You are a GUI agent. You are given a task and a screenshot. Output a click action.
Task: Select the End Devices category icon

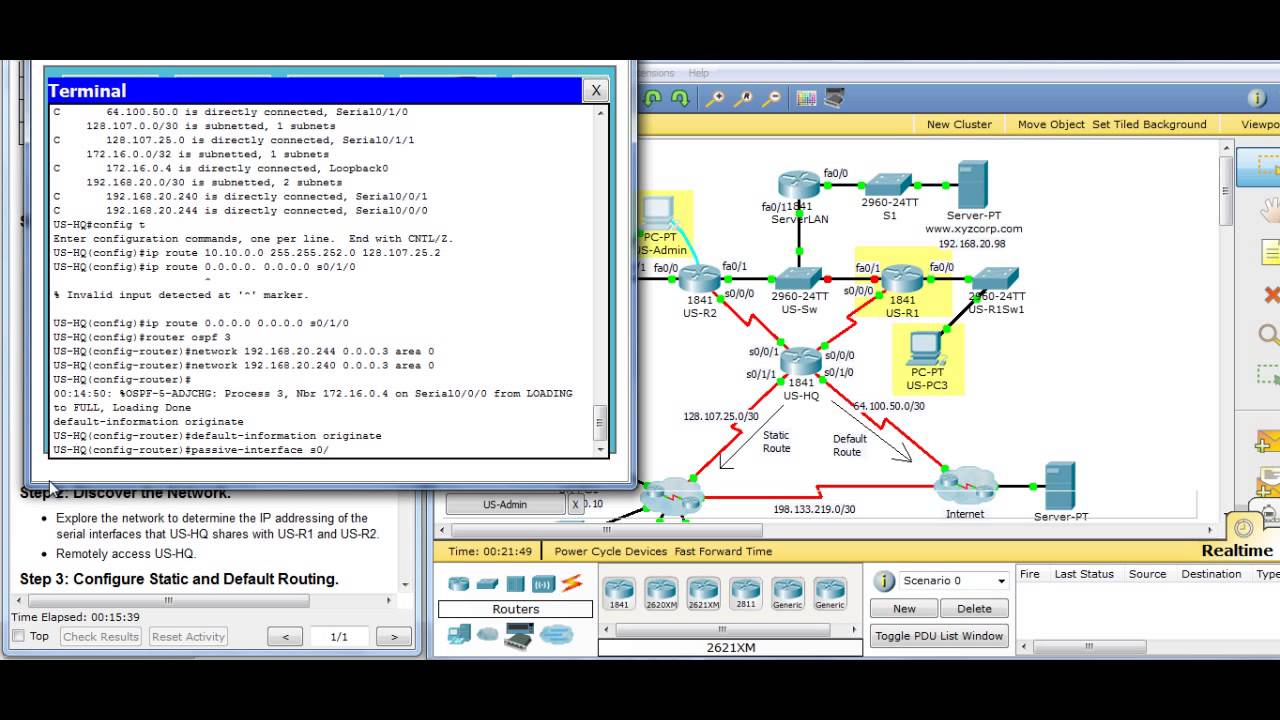(459, 634)
